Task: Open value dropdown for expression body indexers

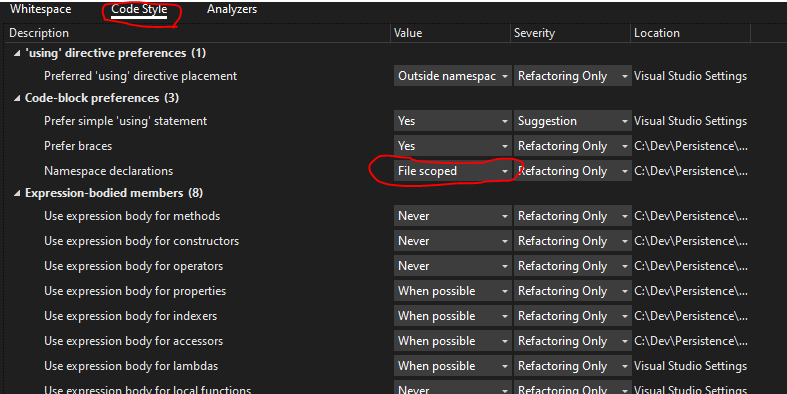Action: click(x=453, y=316)
